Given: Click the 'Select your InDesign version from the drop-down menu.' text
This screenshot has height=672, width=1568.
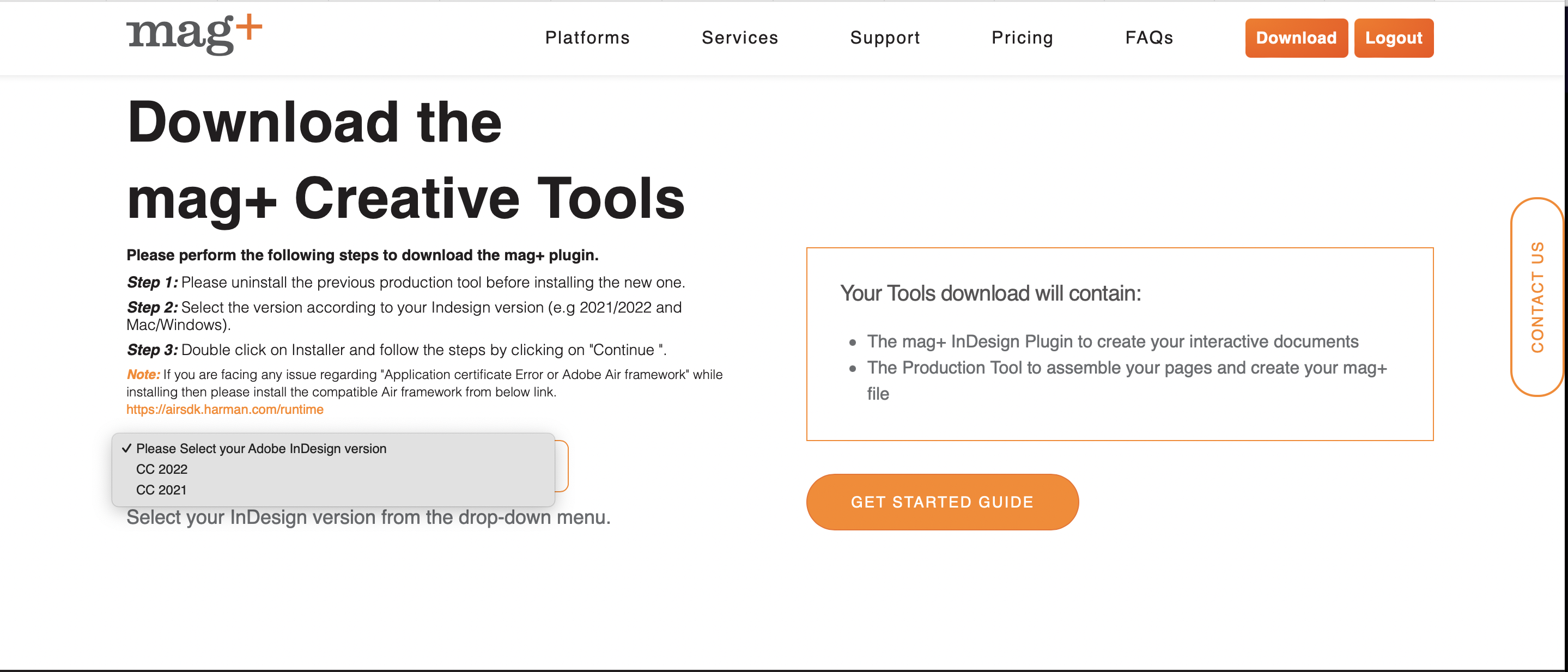Looking at the screenshot, I should click(368, 517).
